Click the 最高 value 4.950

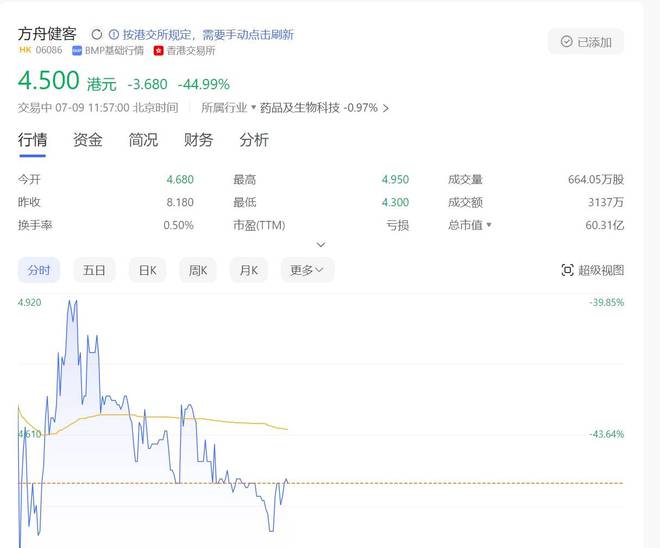click(x=395, y=180)
